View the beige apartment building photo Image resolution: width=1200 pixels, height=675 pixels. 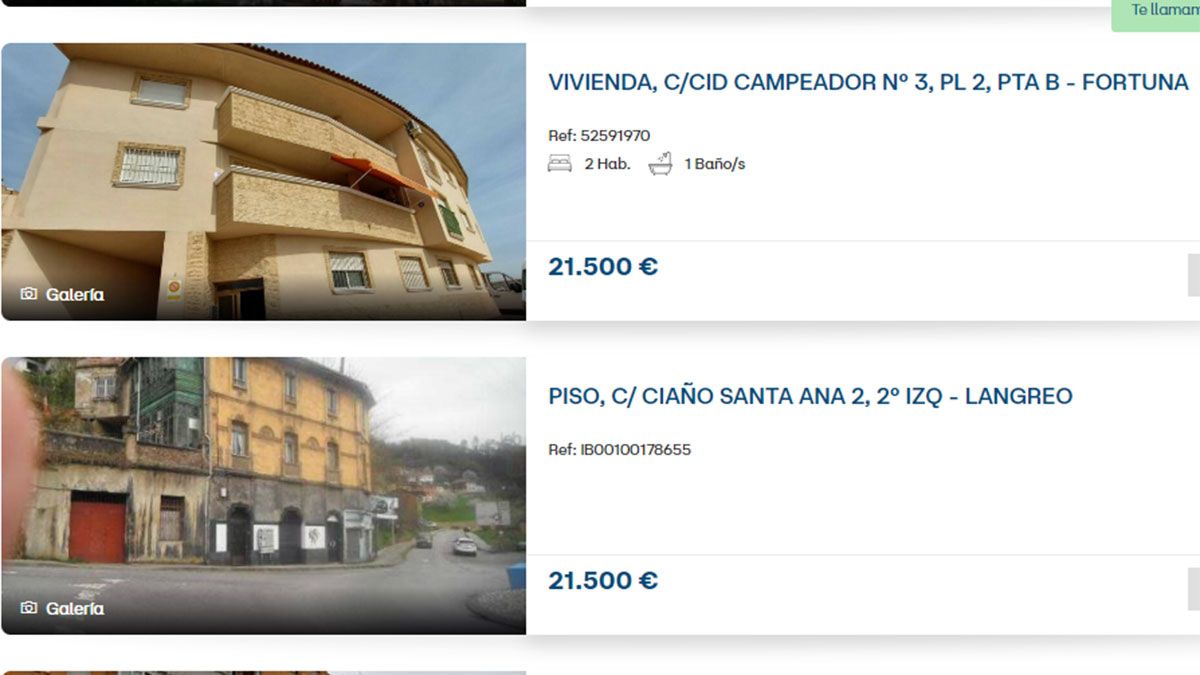point(263,182)
